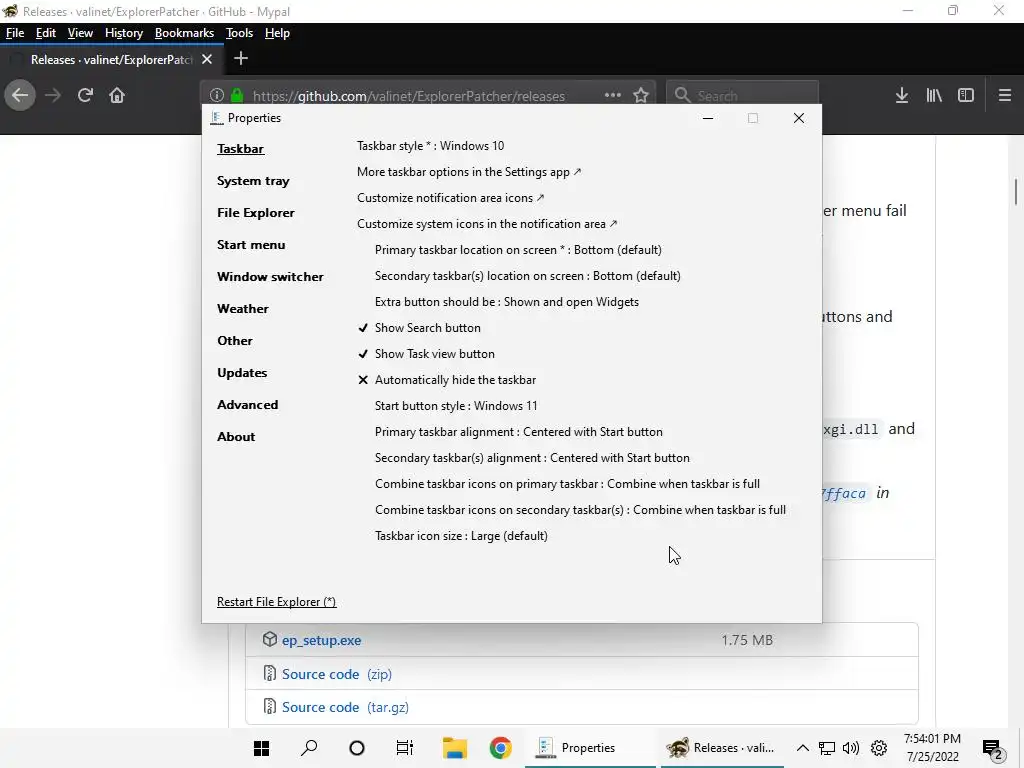Screen dimensions: 1024x768
Task: Reload the GitHub releases page
Action: coord(85,95)
